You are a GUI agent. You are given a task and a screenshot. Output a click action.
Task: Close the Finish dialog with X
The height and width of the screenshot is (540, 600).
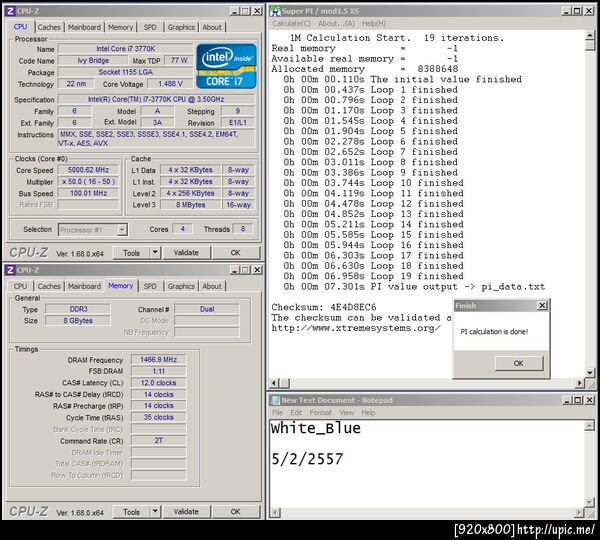tap(542, 305)
